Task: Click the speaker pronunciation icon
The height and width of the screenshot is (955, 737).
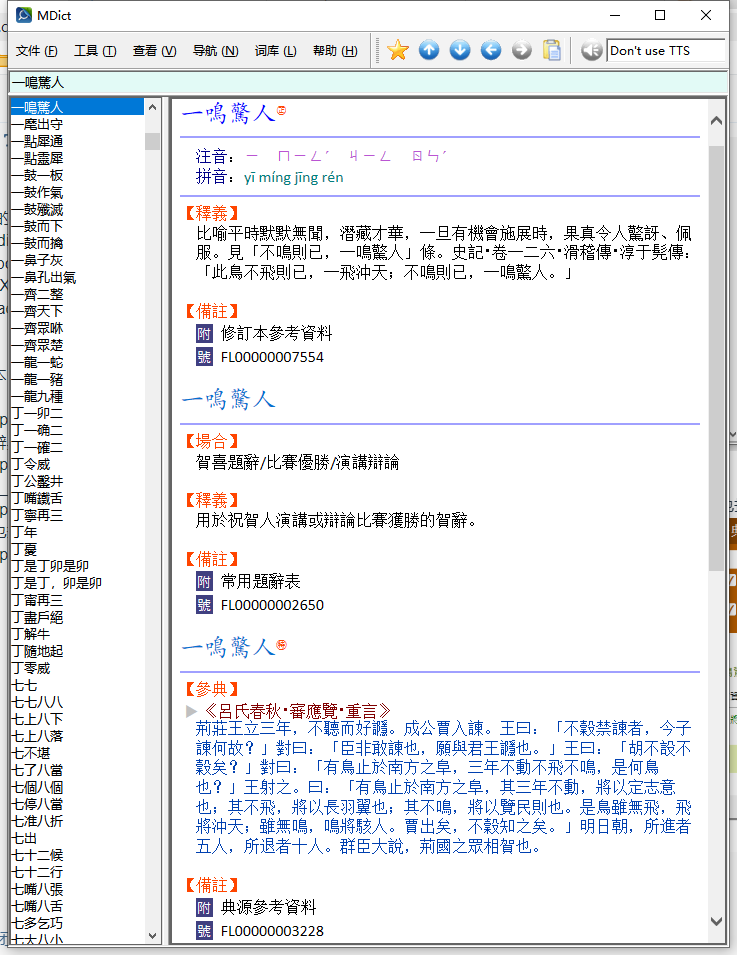Action: click(591, 50)
